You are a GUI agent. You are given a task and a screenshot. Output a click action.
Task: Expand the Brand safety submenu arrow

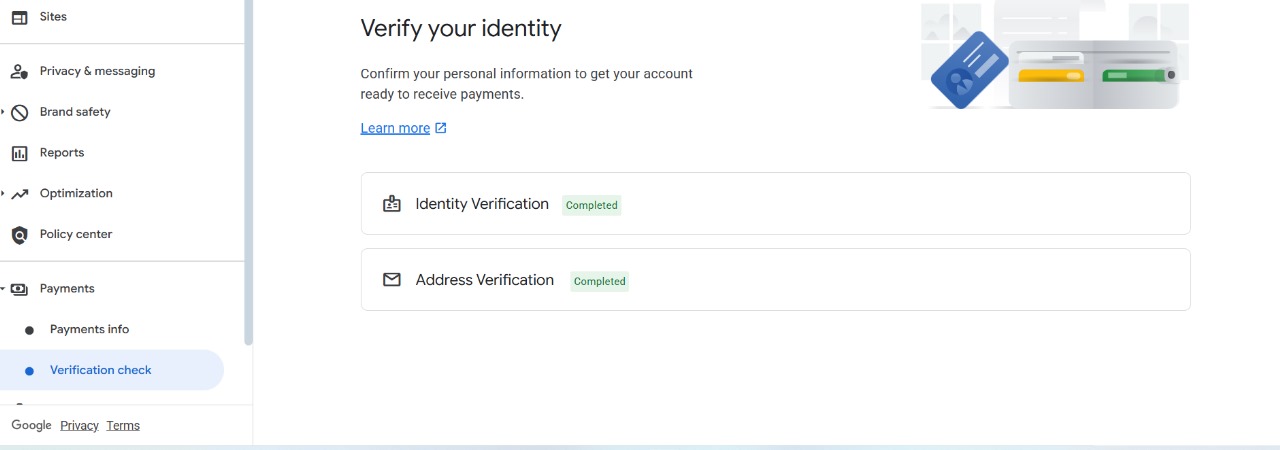(3, 112)
